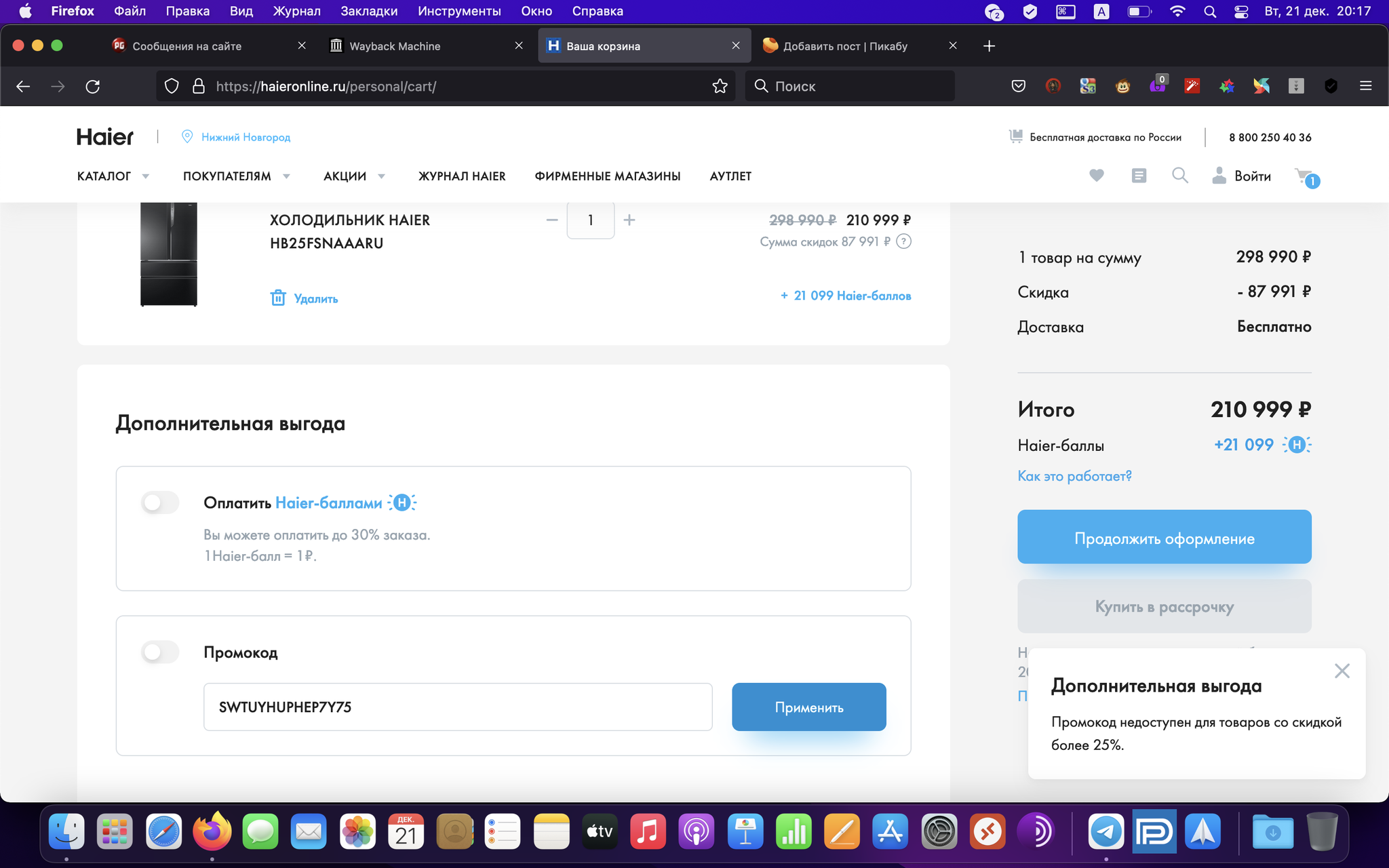Open Firefox hamburger application menu
Viewport: 1389px width, 868px height.
tap(1366, 86)
